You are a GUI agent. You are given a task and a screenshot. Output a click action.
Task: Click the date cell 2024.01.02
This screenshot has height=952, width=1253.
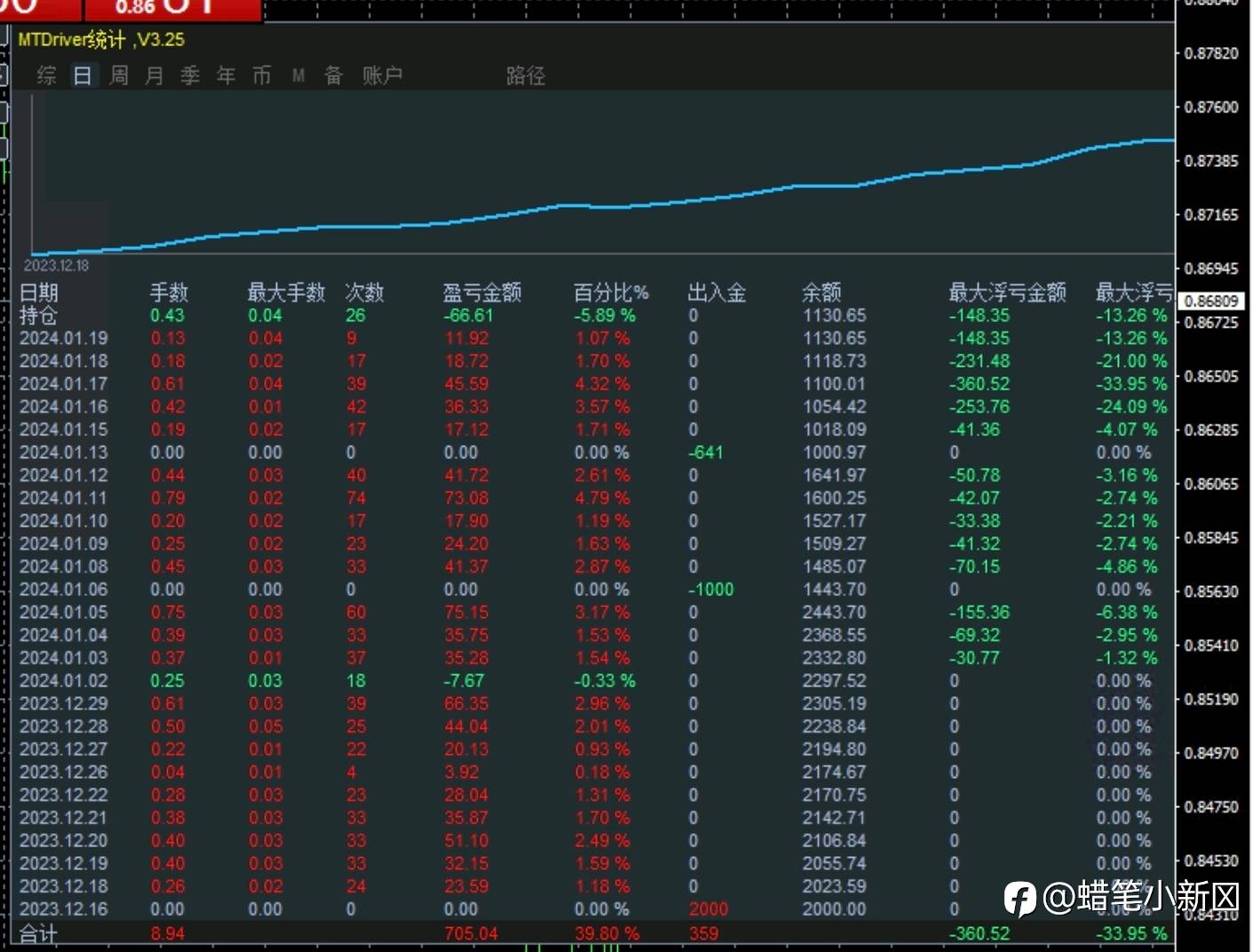tap(64, 681)
